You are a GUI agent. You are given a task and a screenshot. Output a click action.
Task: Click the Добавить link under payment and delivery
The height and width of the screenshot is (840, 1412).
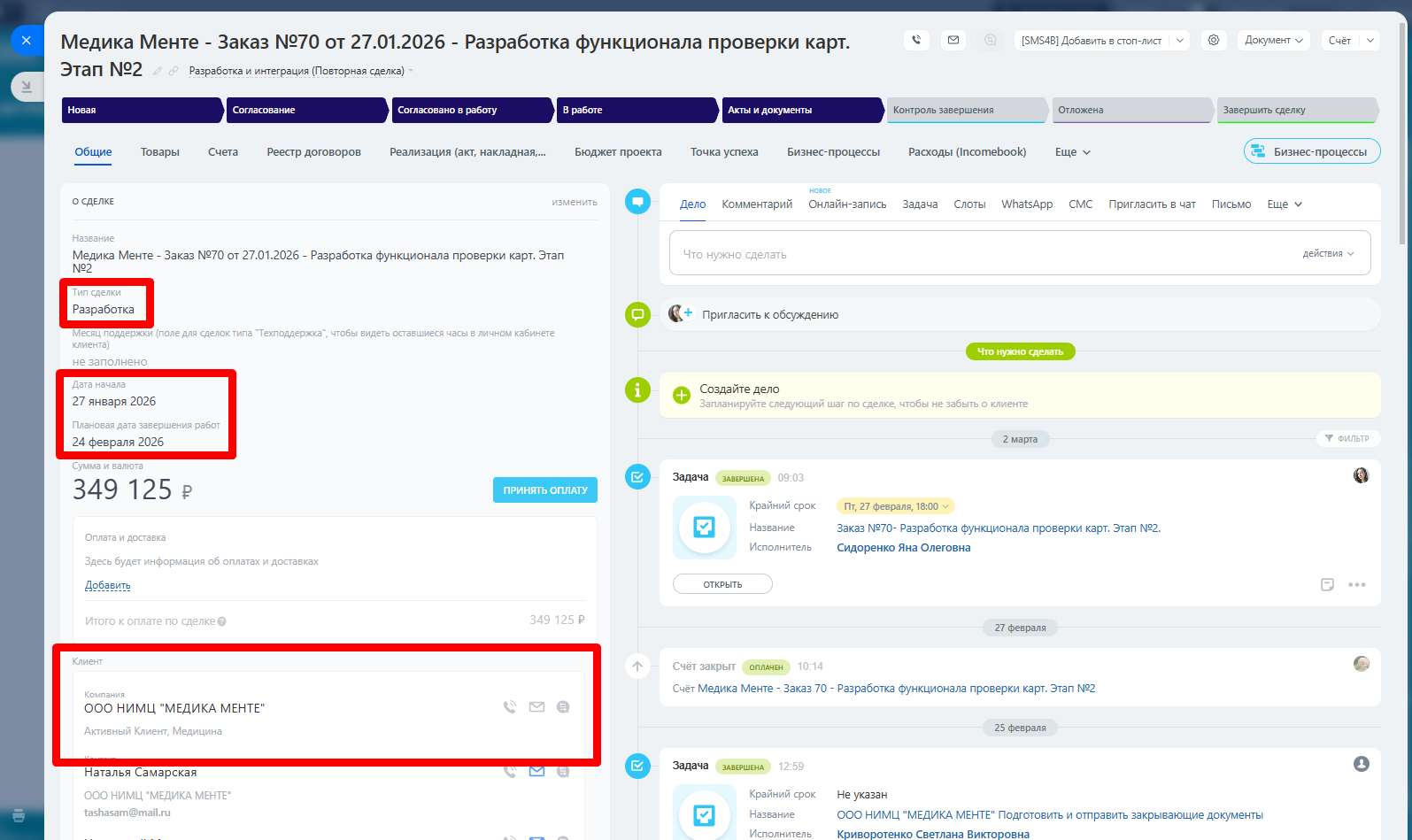point(107,585)
